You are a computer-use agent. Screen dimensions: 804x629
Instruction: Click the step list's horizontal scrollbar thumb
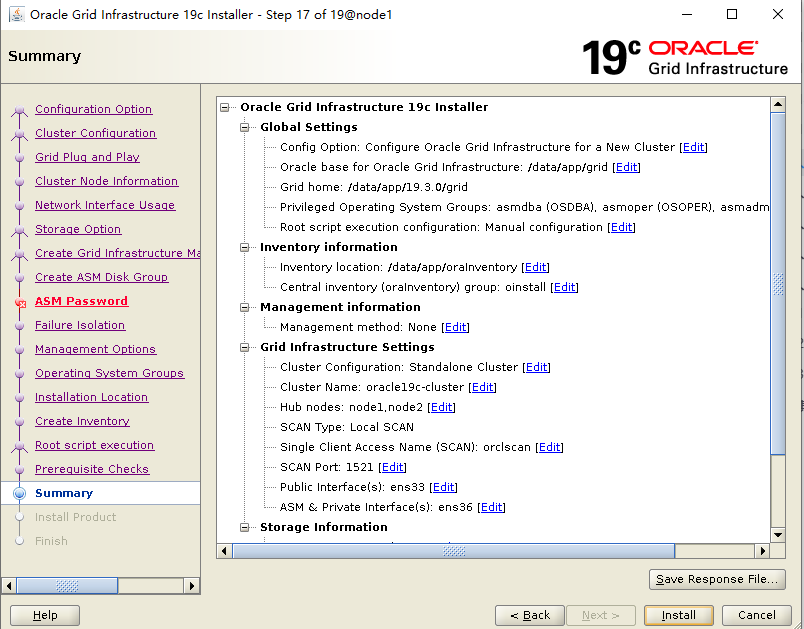pyautogui.click(x=67, y=585)
